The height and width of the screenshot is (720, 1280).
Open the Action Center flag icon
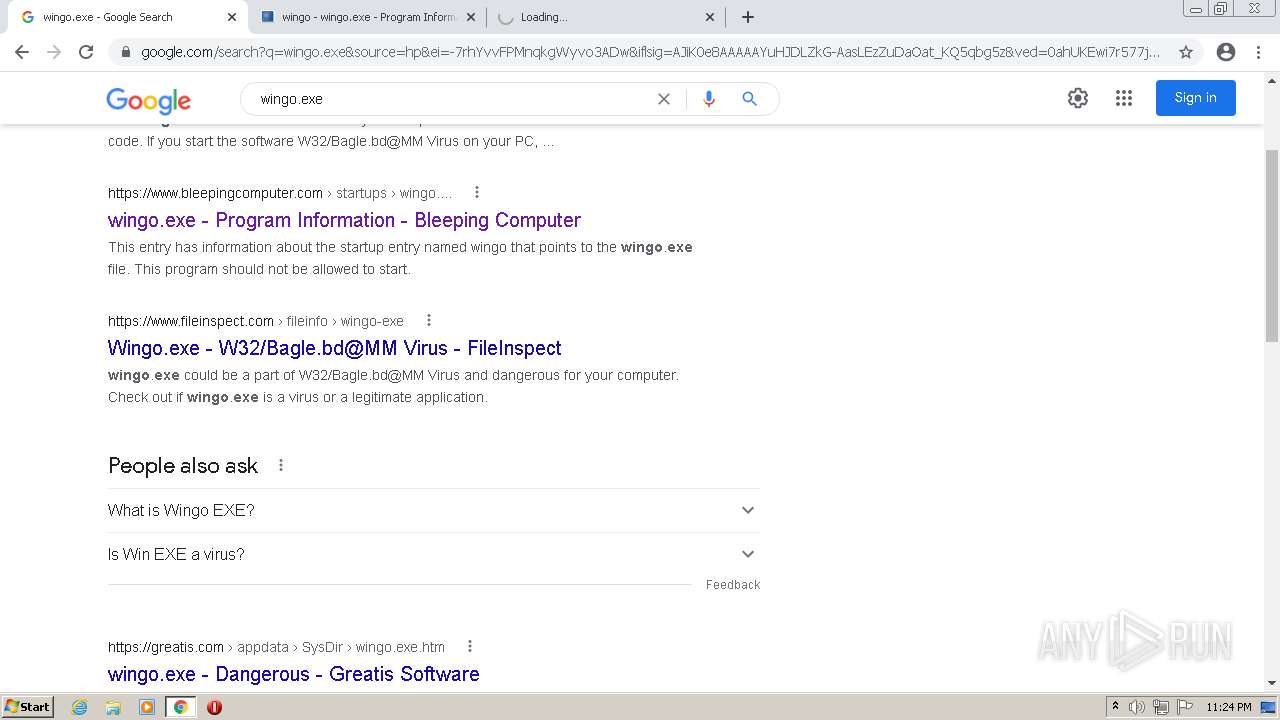click(x=1185, y=707)
